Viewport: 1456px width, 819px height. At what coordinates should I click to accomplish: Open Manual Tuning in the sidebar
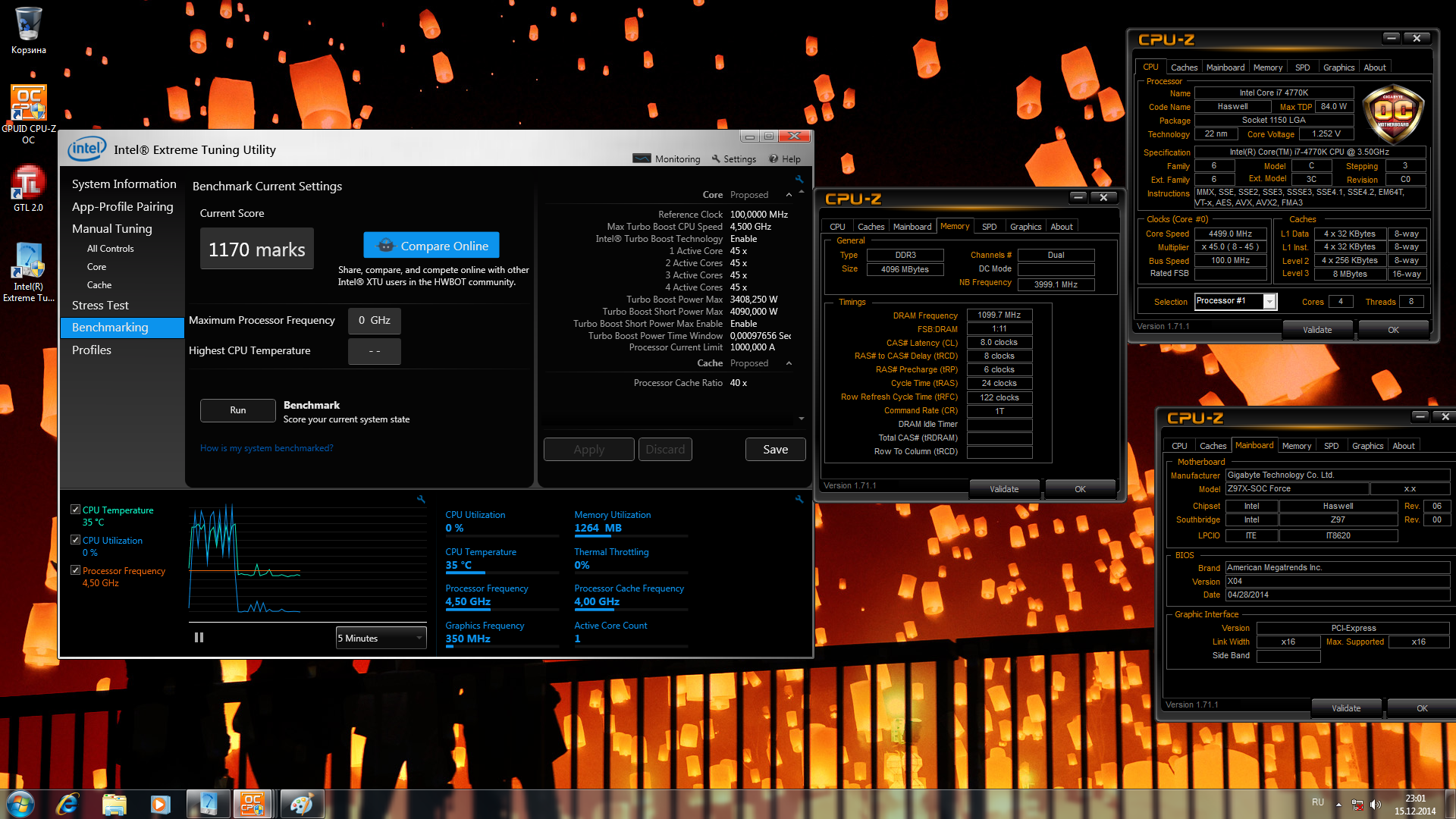coord(111,228)
